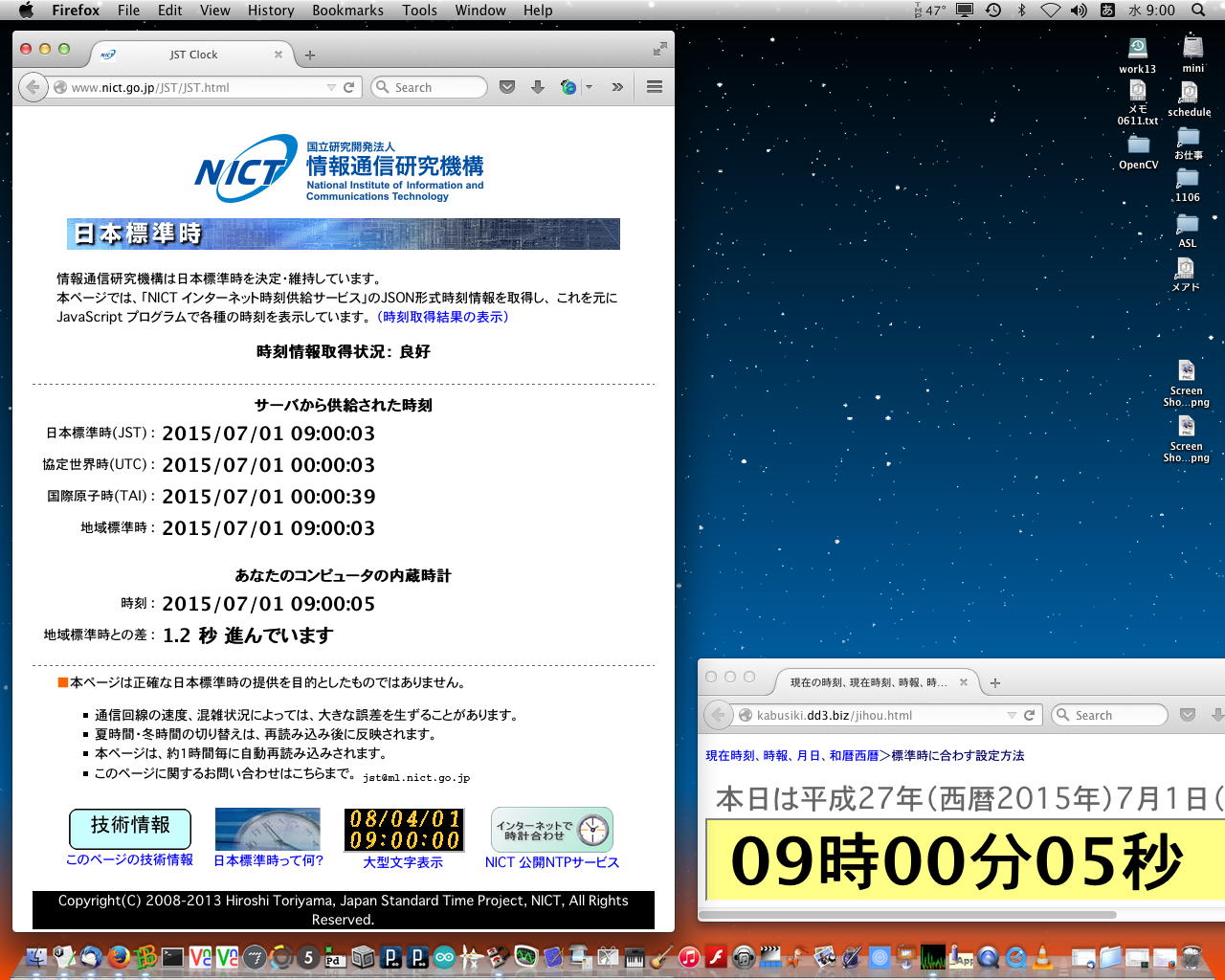
Task: Launch VLC from the Dock
Action: [x=1042, y=956]
